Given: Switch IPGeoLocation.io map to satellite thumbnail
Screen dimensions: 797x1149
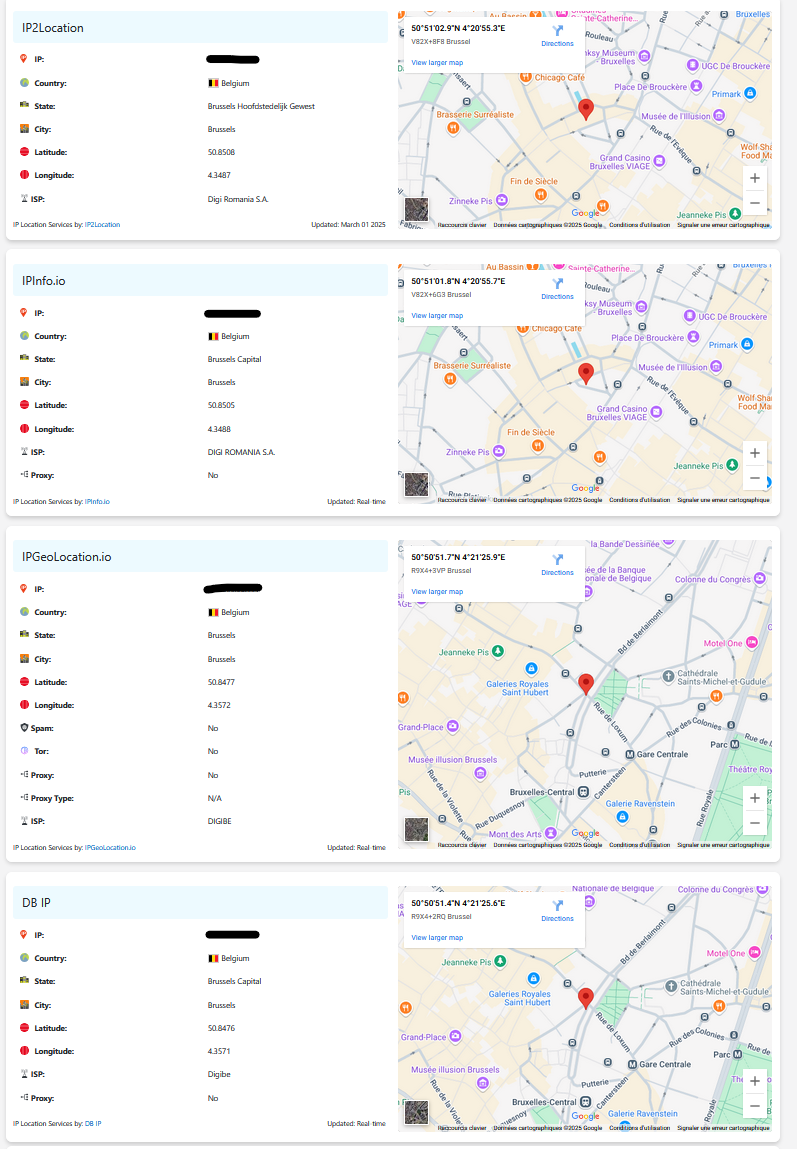Looking at the screenshot, I should pos(417,830).
